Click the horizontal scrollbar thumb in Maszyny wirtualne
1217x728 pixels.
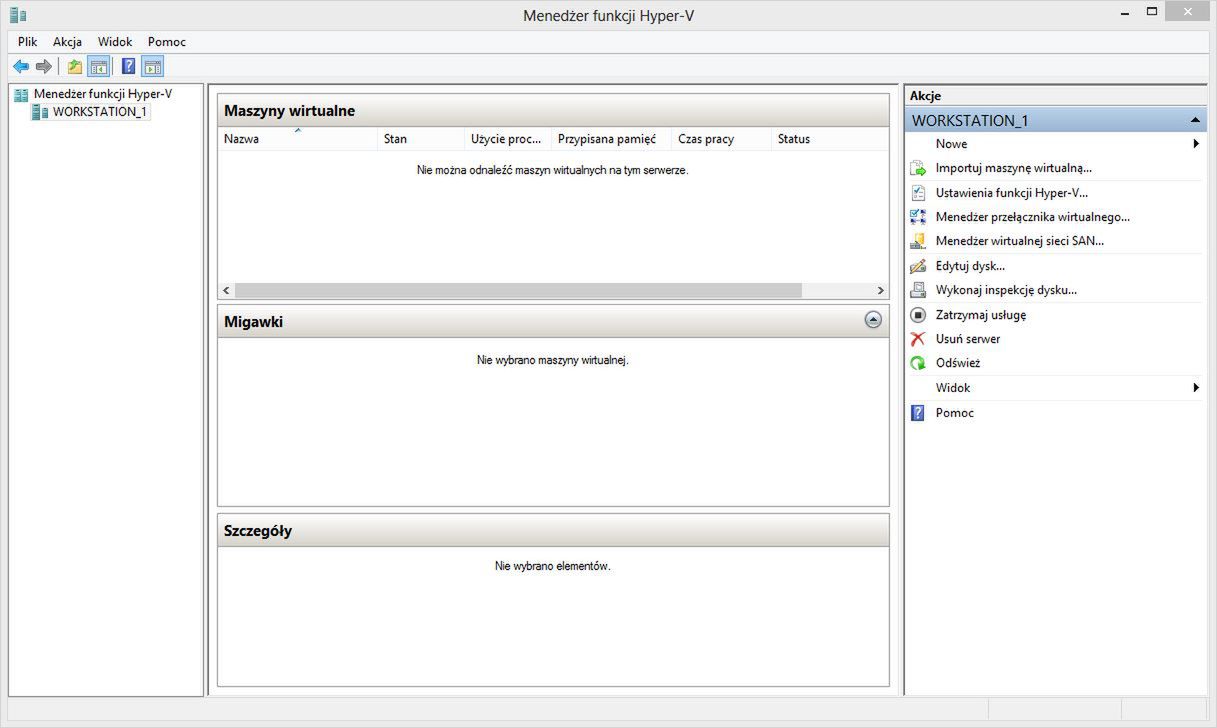(518, 290)
